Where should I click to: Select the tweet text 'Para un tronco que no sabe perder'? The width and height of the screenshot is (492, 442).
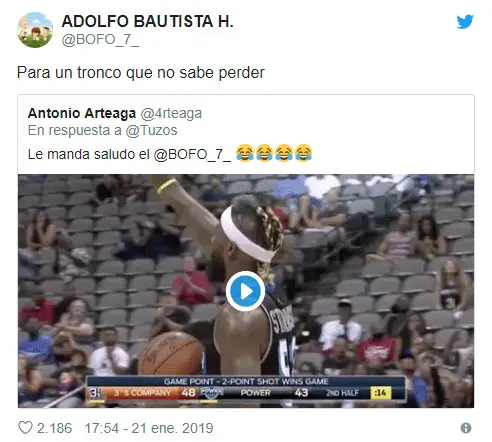tap(141, 73)
